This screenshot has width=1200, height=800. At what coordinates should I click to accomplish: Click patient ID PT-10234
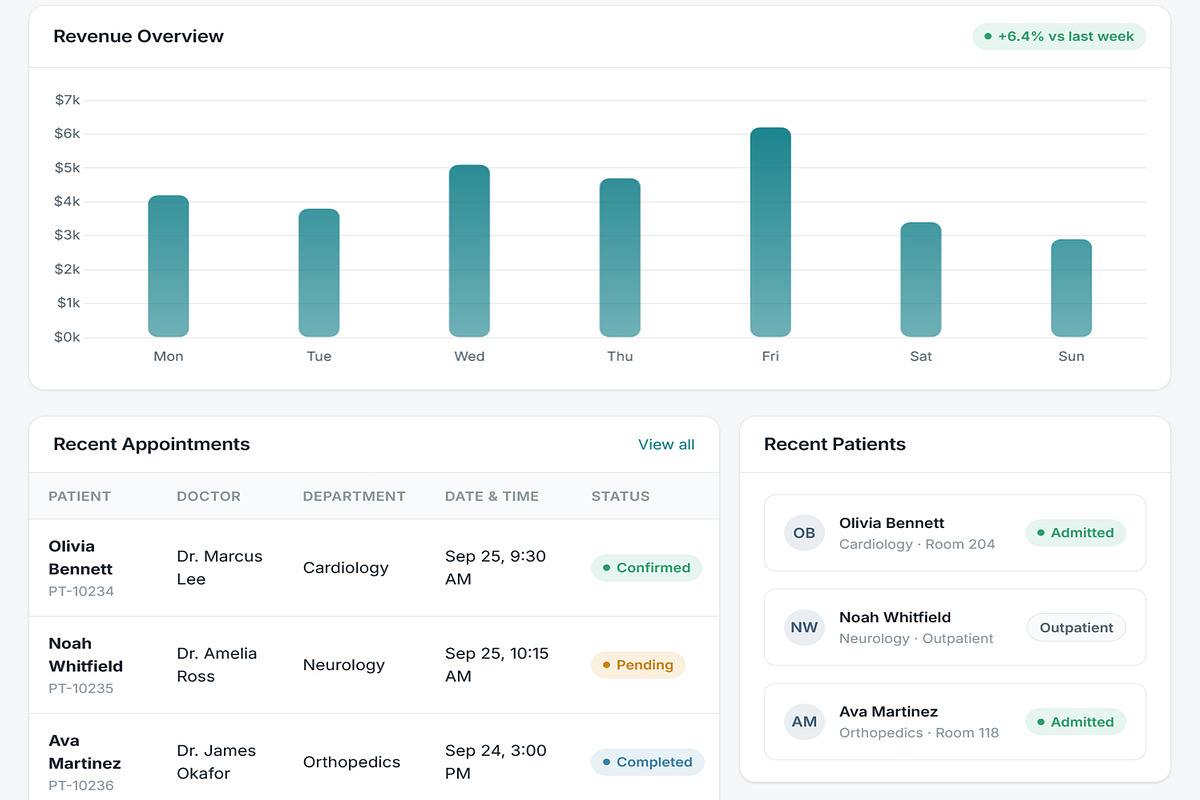tap(81, 591)
